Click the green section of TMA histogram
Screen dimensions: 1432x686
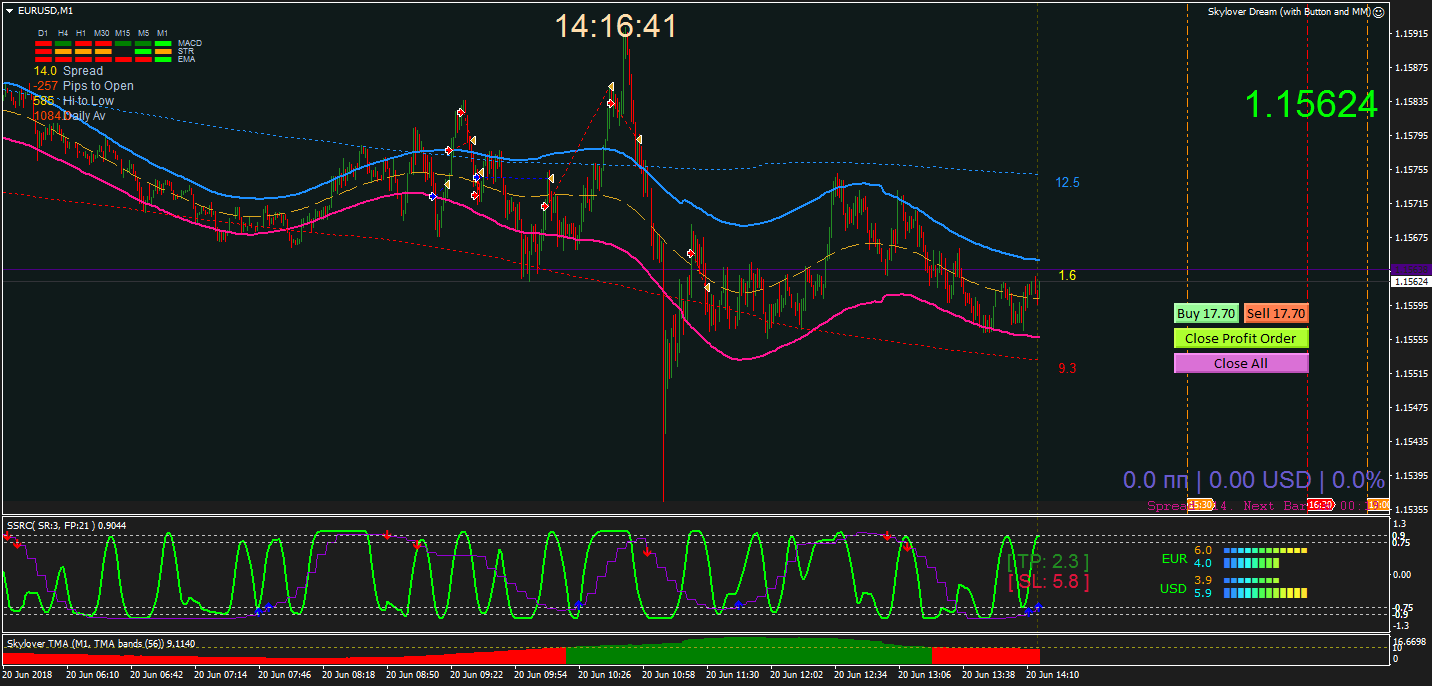tap(748, 651)
